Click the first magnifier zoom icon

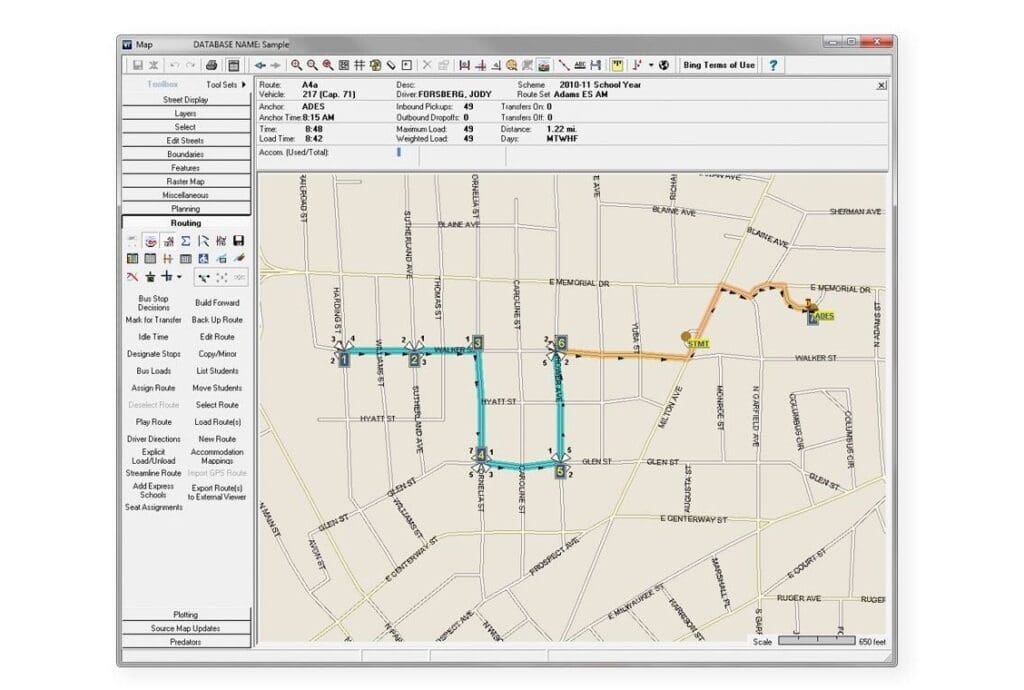(296, 65)
